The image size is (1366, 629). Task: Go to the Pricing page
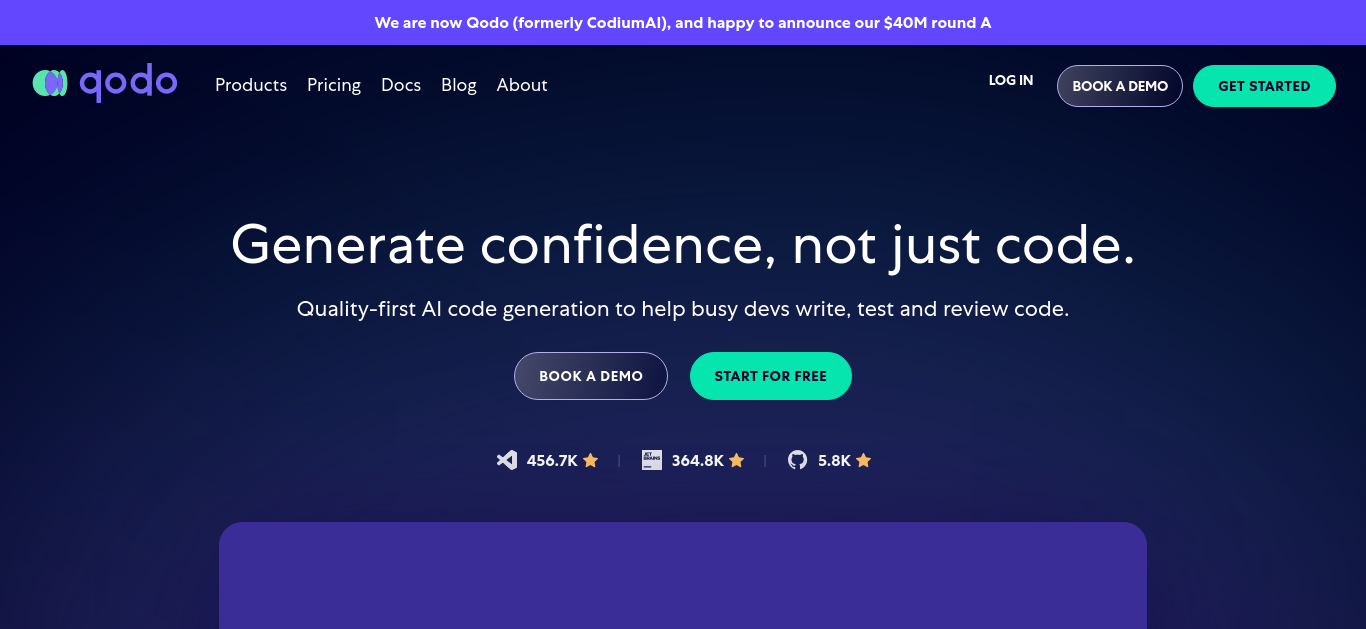point(334,85)
